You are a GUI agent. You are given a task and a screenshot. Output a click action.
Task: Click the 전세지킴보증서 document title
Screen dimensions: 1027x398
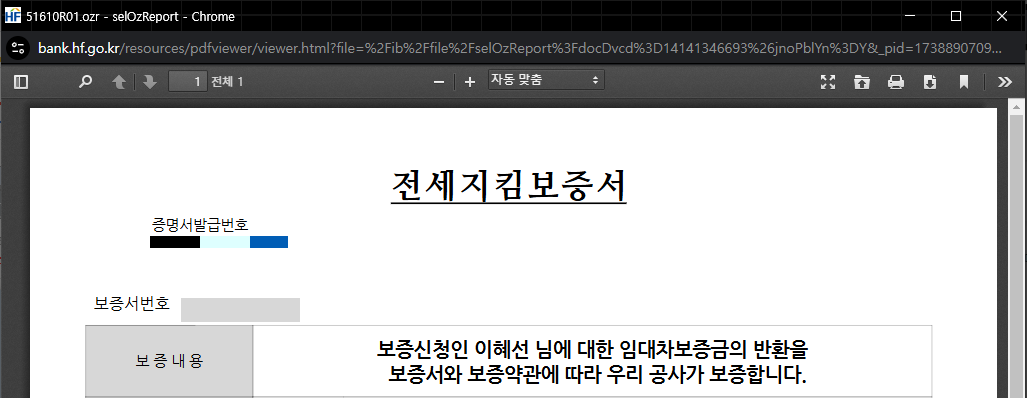[509, 187]
